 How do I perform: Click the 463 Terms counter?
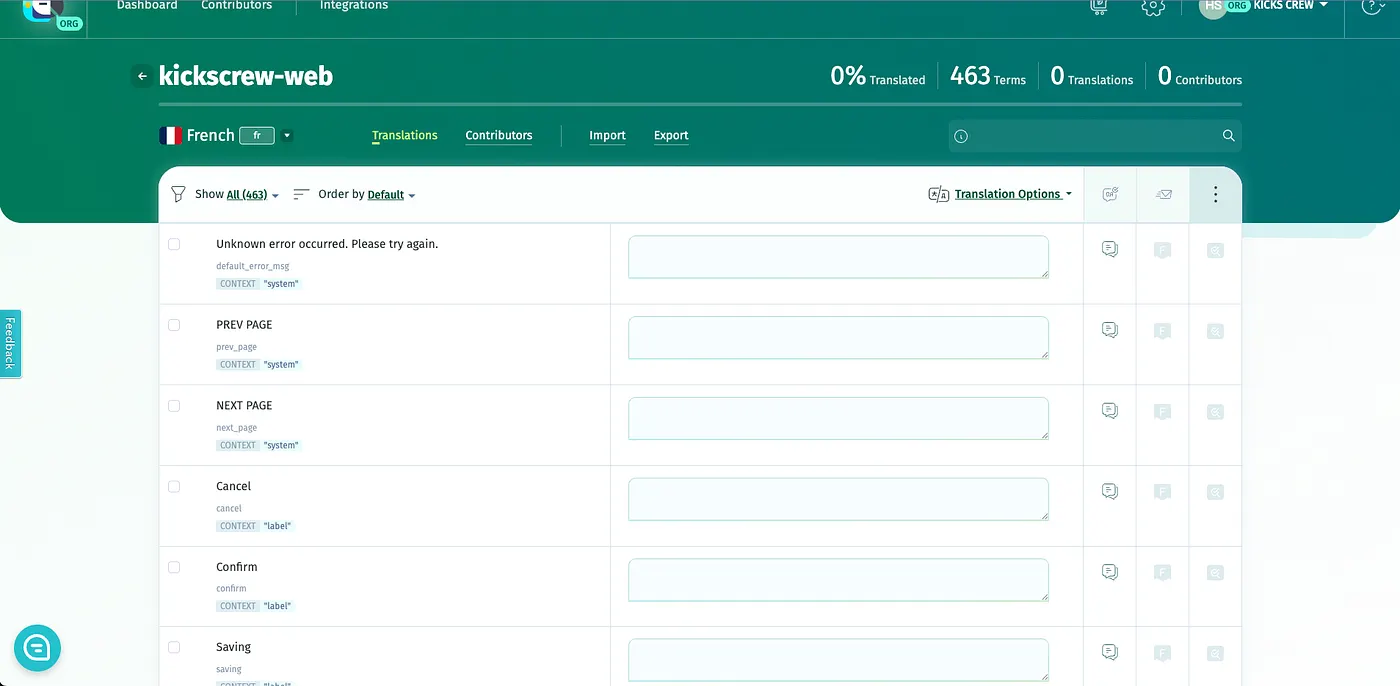tap(988, 76)
